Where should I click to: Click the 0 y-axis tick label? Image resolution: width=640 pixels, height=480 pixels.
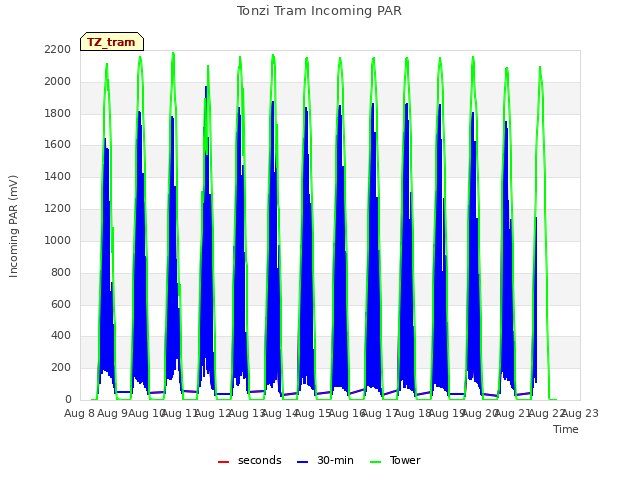(68, 400)
